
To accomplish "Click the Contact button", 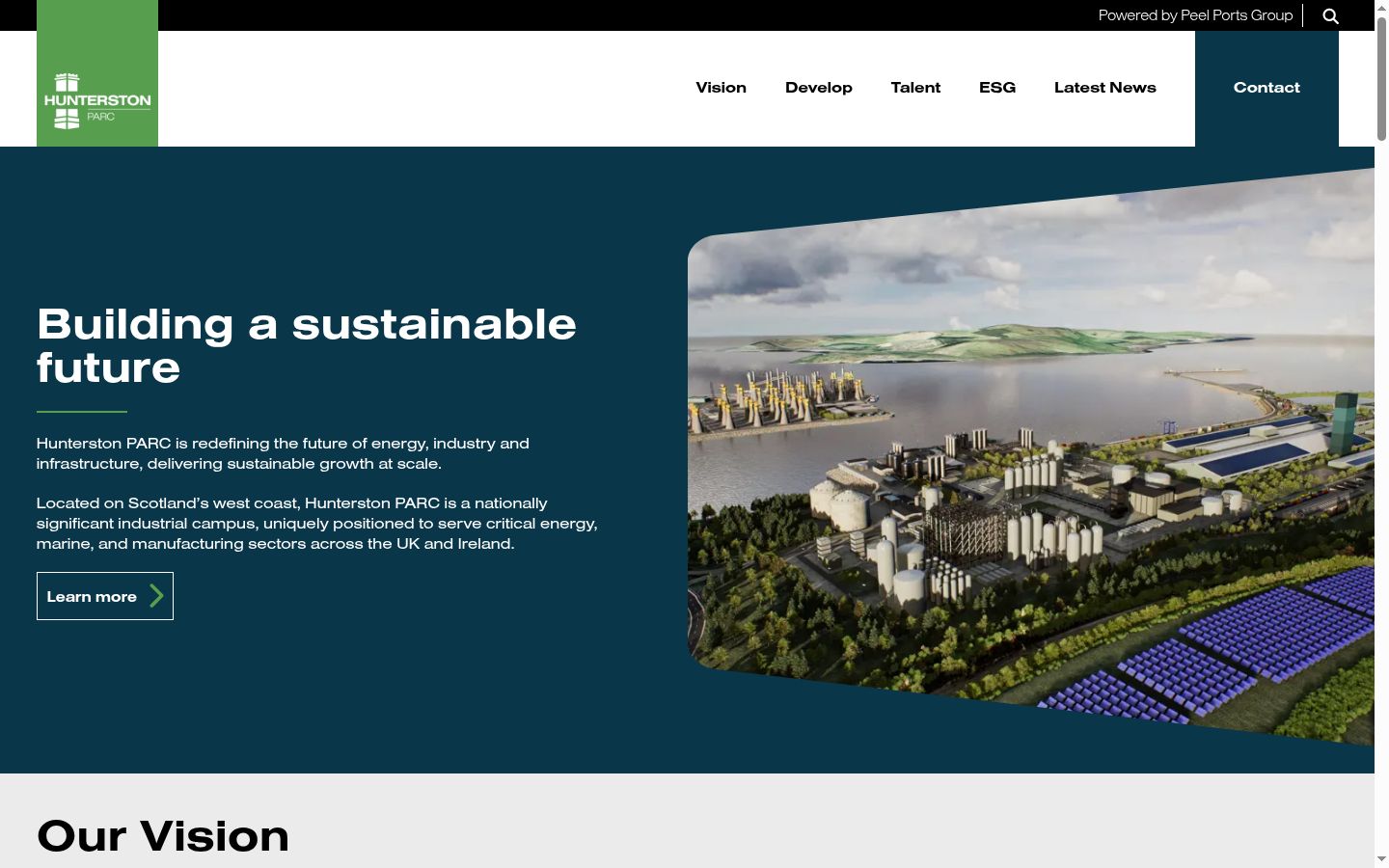I will click(1266, 88).
